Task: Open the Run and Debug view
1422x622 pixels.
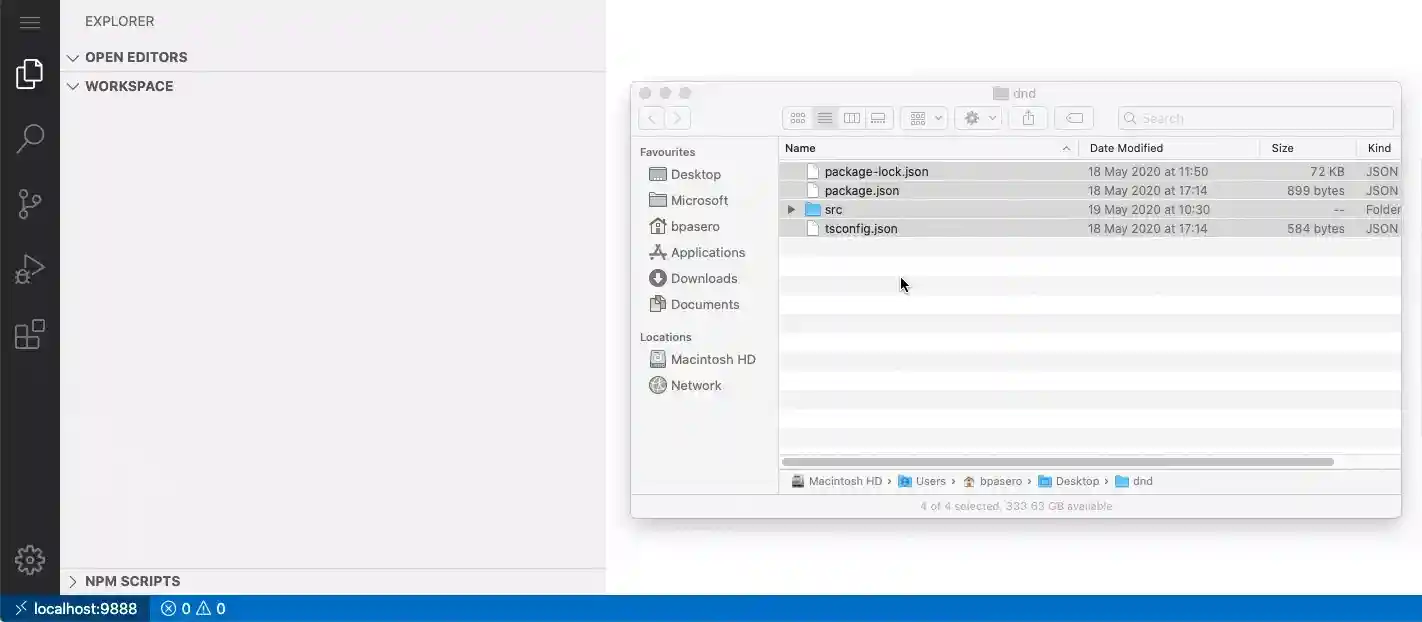Action: pos(30,268)
